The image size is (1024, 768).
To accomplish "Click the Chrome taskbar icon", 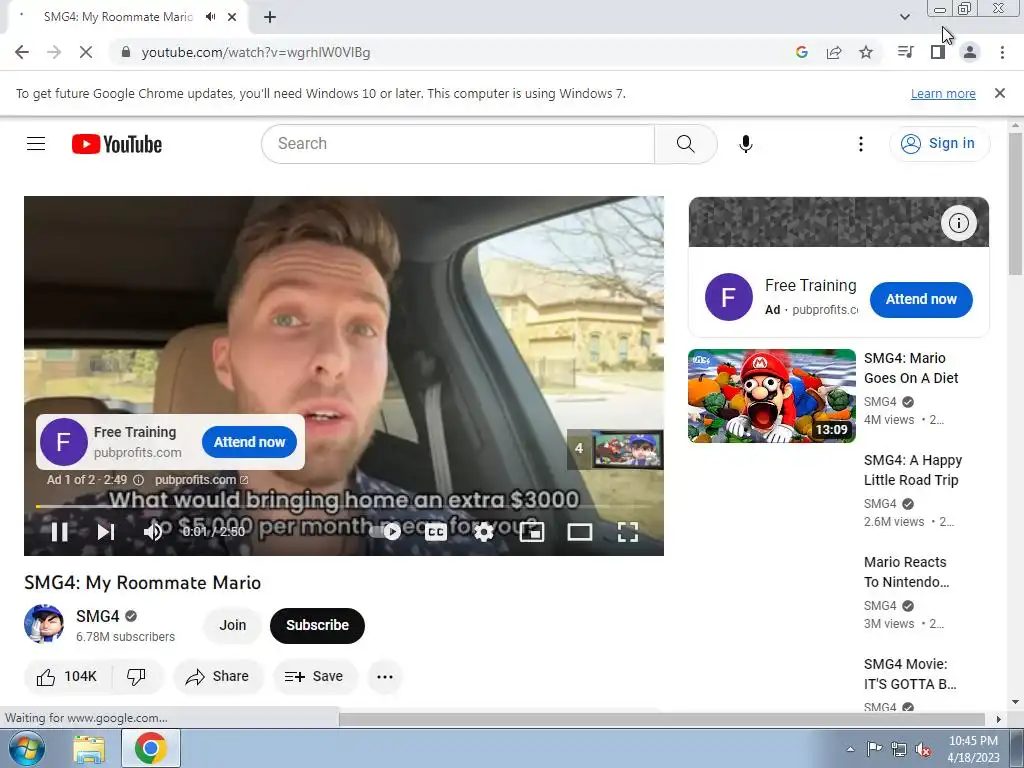I will (150, 748).
